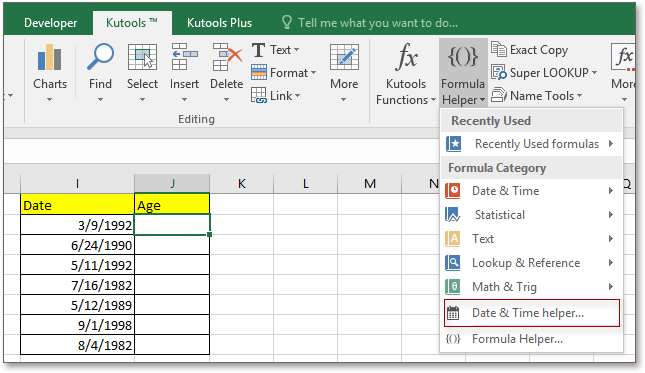Select column I header
Image resolution: width=645 pixels, height=373 pixels.
pyautogui.click(x=77, y=183)
